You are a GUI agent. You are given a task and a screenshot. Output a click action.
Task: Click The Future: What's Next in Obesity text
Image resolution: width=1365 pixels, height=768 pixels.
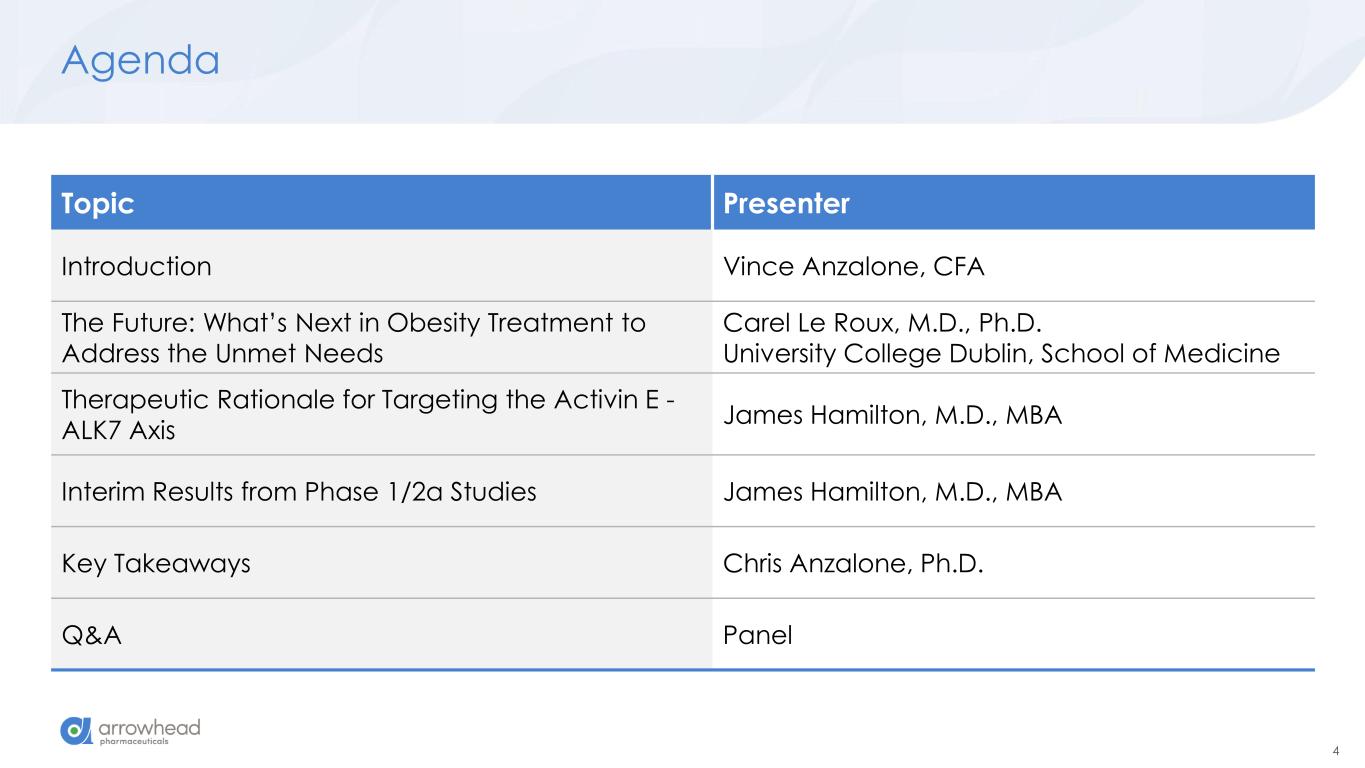coord(353,324)
